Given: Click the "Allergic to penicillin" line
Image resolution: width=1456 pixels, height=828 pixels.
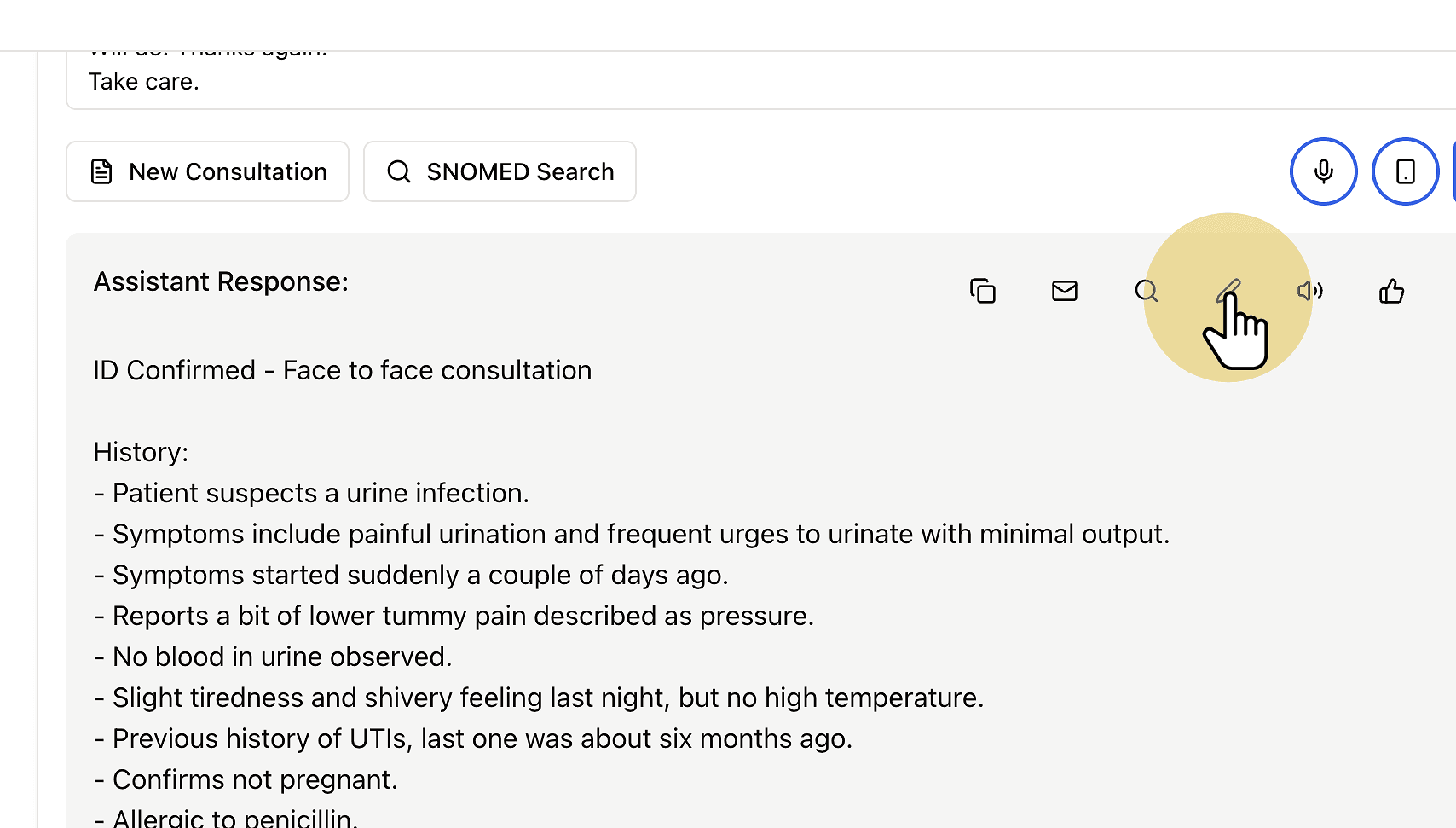Looking at the screenshot, I should (226, 817).
